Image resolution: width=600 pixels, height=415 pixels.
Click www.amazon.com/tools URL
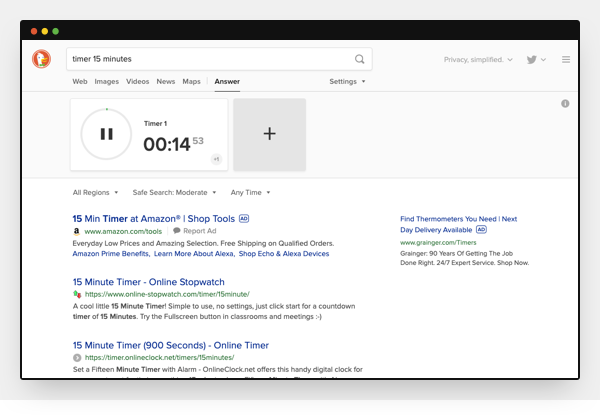click(123, 231)
